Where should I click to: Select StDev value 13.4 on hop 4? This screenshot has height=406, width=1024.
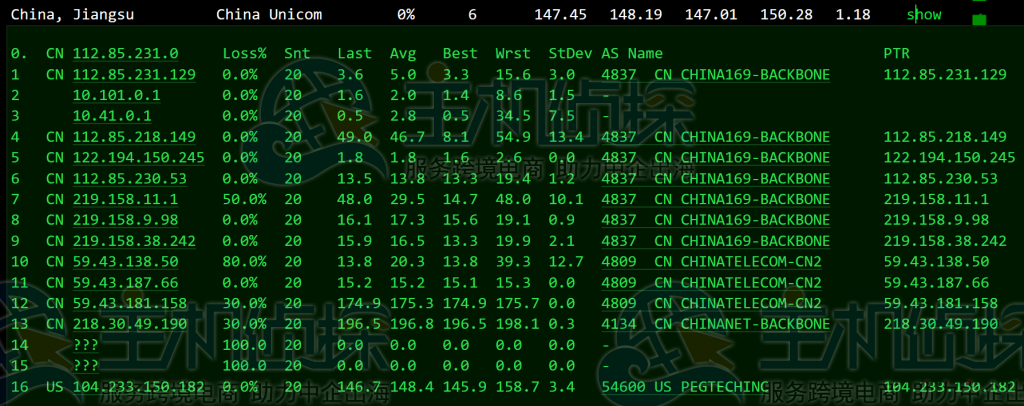point(566,137)
